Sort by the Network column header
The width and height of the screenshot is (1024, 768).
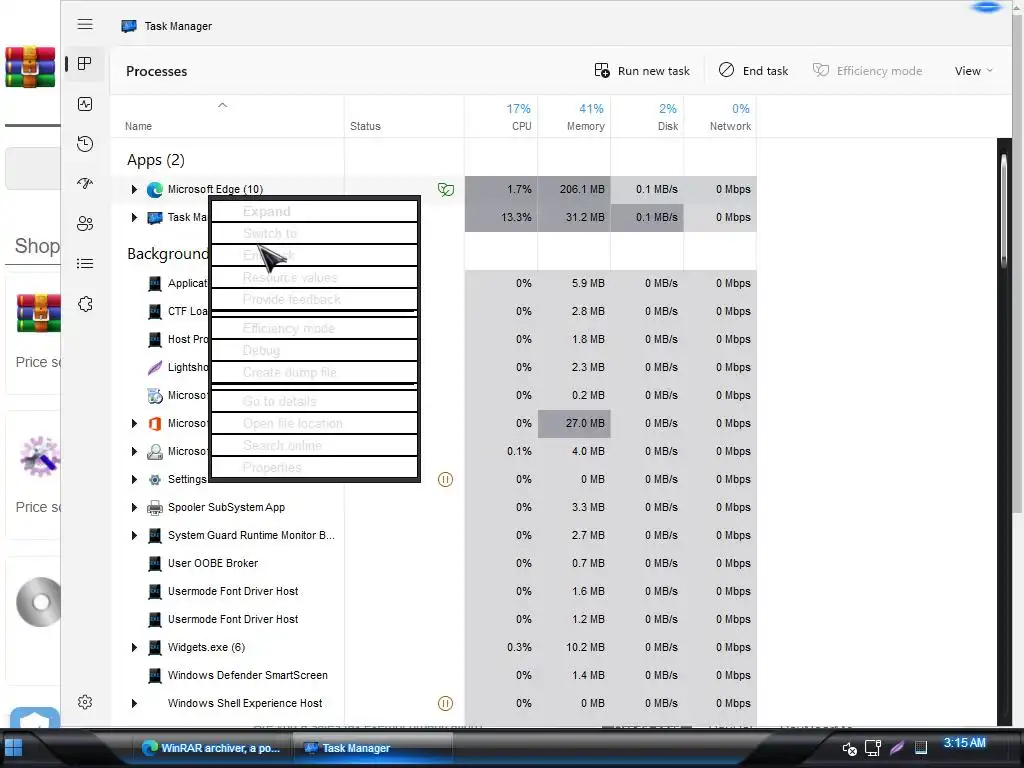720,117
